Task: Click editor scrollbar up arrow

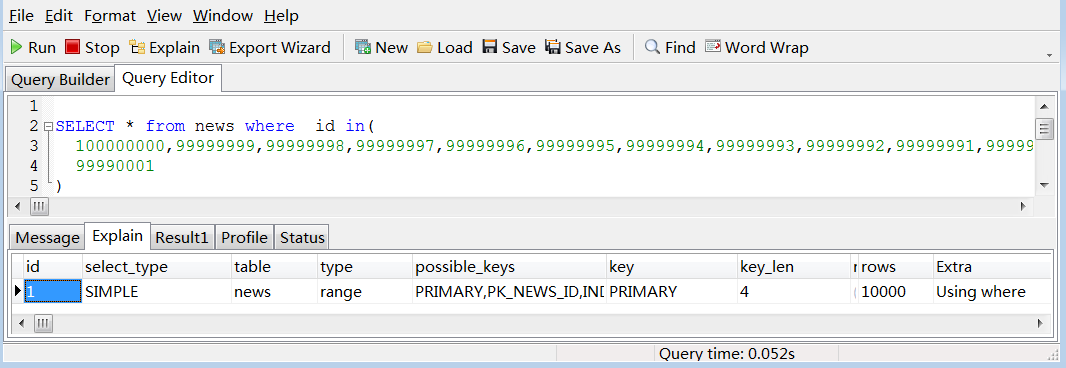Action: pyautogui.click(x=1045, y=106)
